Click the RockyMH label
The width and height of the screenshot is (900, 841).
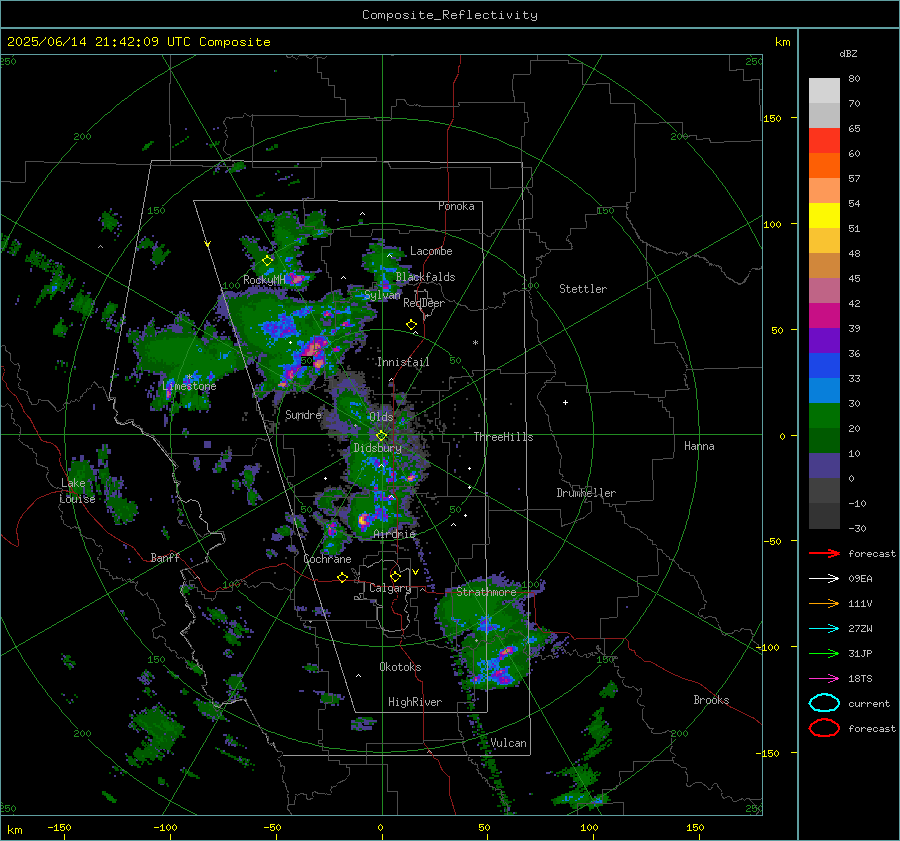[x=264, y=280]
